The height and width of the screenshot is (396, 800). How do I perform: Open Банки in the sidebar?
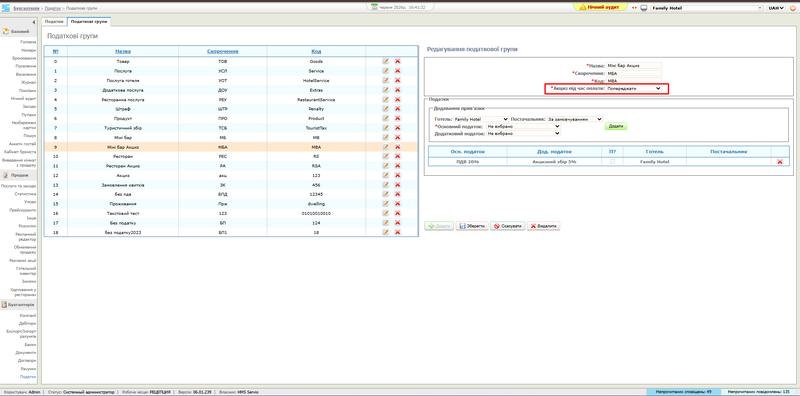(31, 345)
